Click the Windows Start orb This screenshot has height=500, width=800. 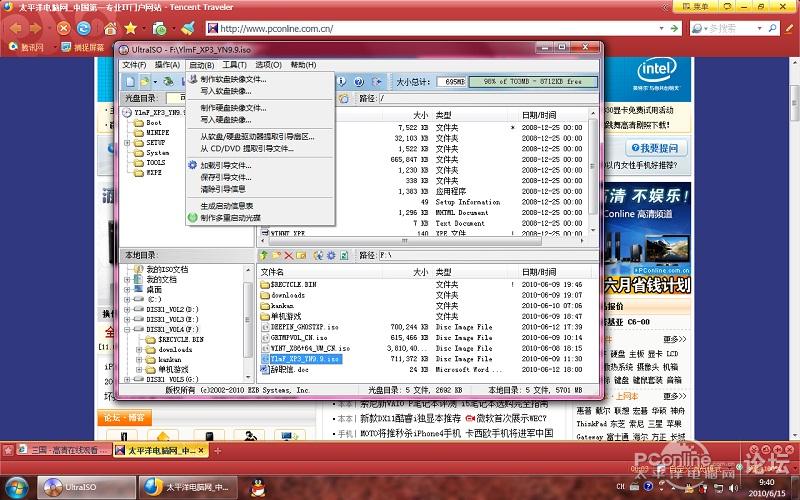point(17,487)
